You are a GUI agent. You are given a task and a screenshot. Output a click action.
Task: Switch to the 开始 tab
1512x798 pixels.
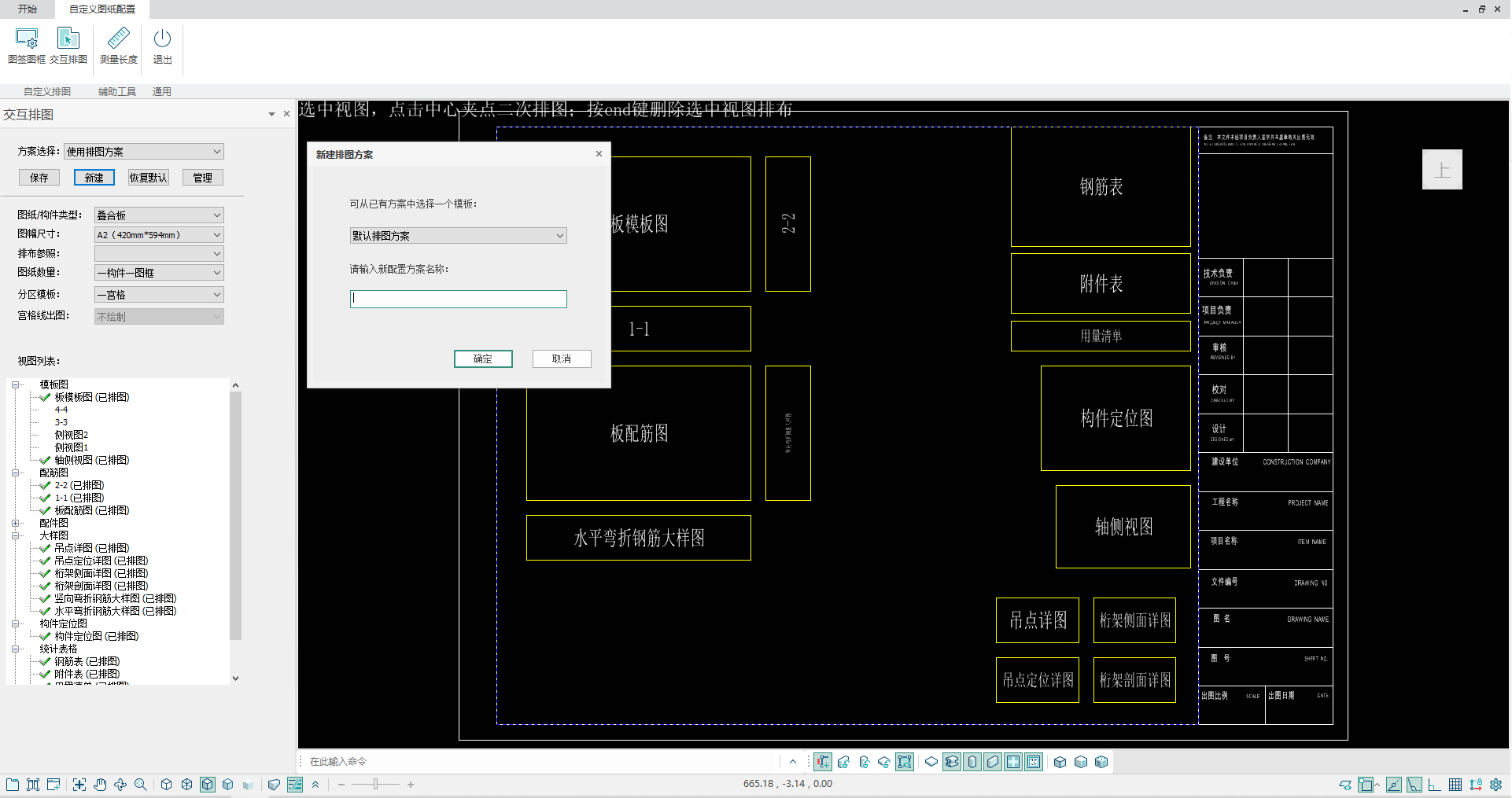28,9
